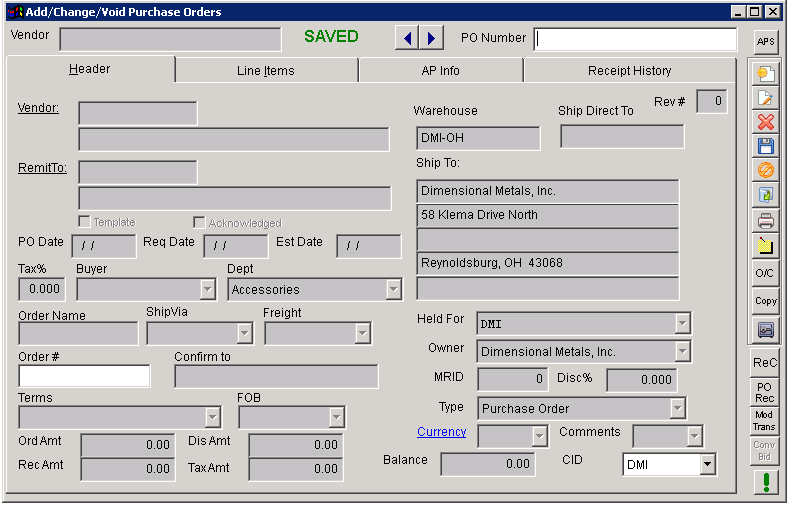The image size is (788, 506).
Task: Toggle the Template checkbox
Action: 85,222
